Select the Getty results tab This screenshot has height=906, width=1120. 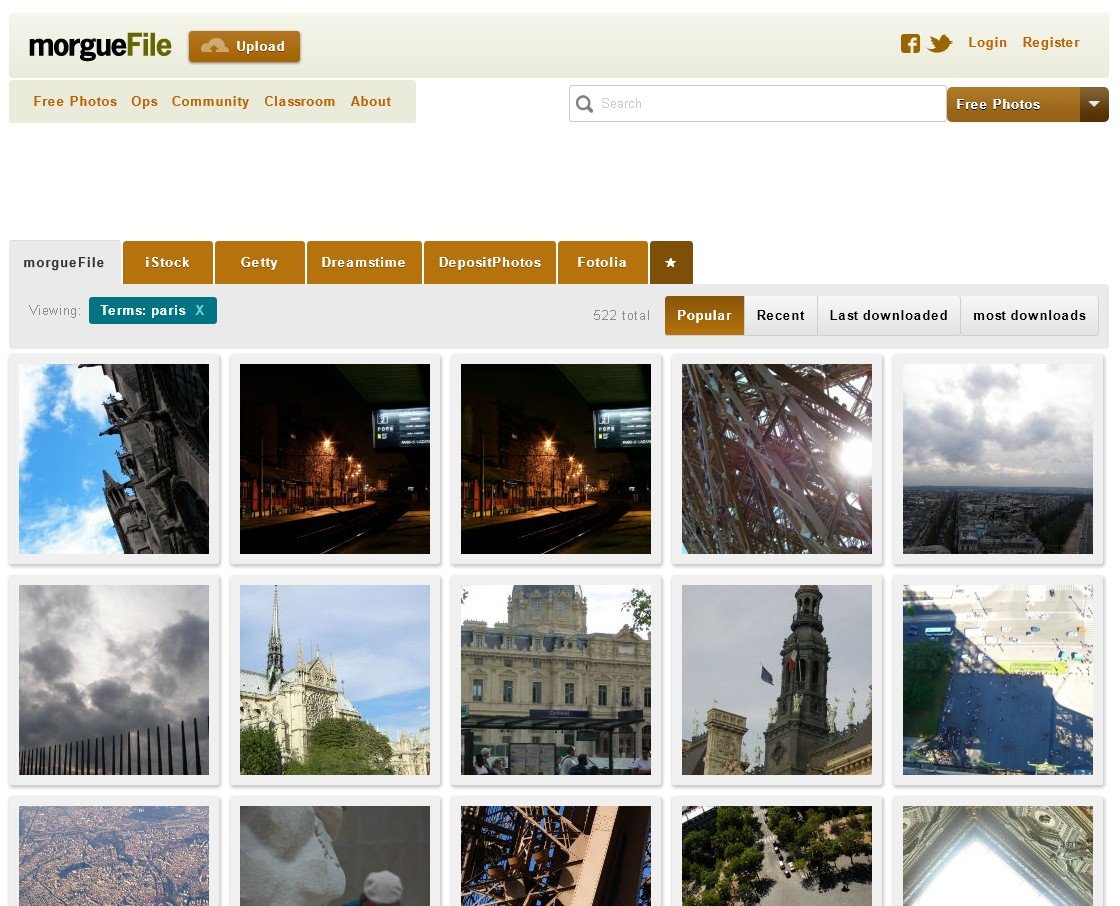tap(259, 262)
